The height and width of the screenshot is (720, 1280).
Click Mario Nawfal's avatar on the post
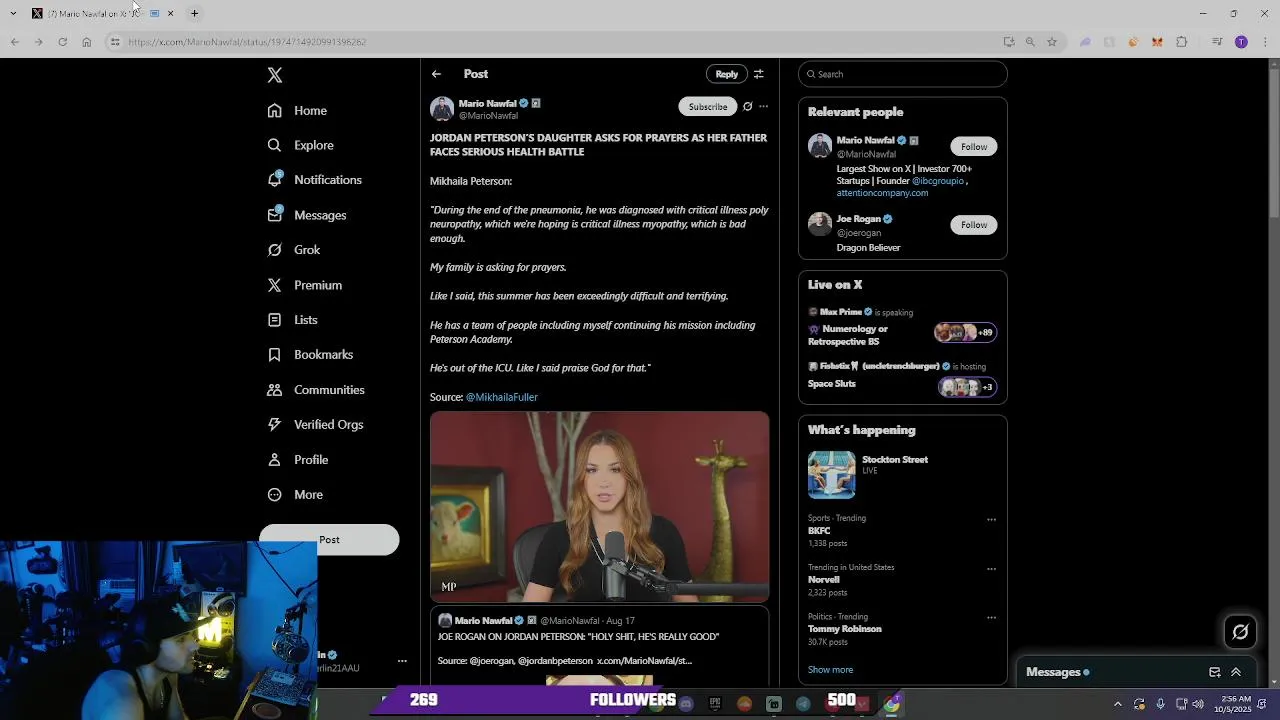point(442,109)
